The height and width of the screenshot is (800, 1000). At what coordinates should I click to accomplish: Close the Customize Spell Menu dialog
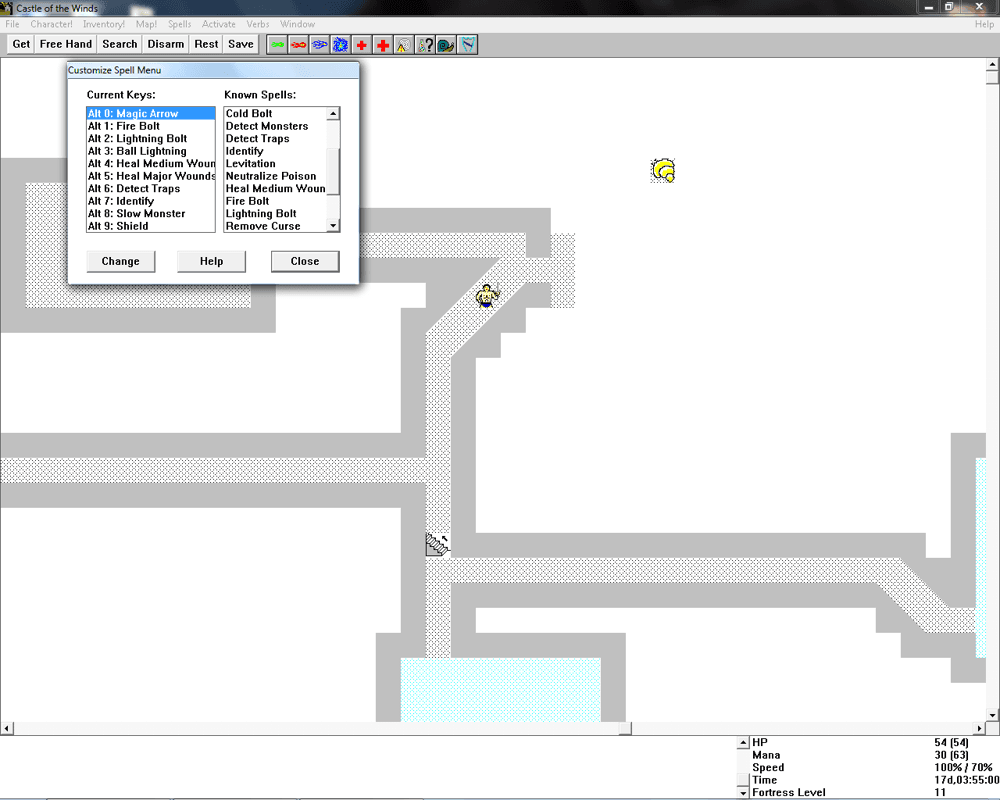tap(305, 262)
